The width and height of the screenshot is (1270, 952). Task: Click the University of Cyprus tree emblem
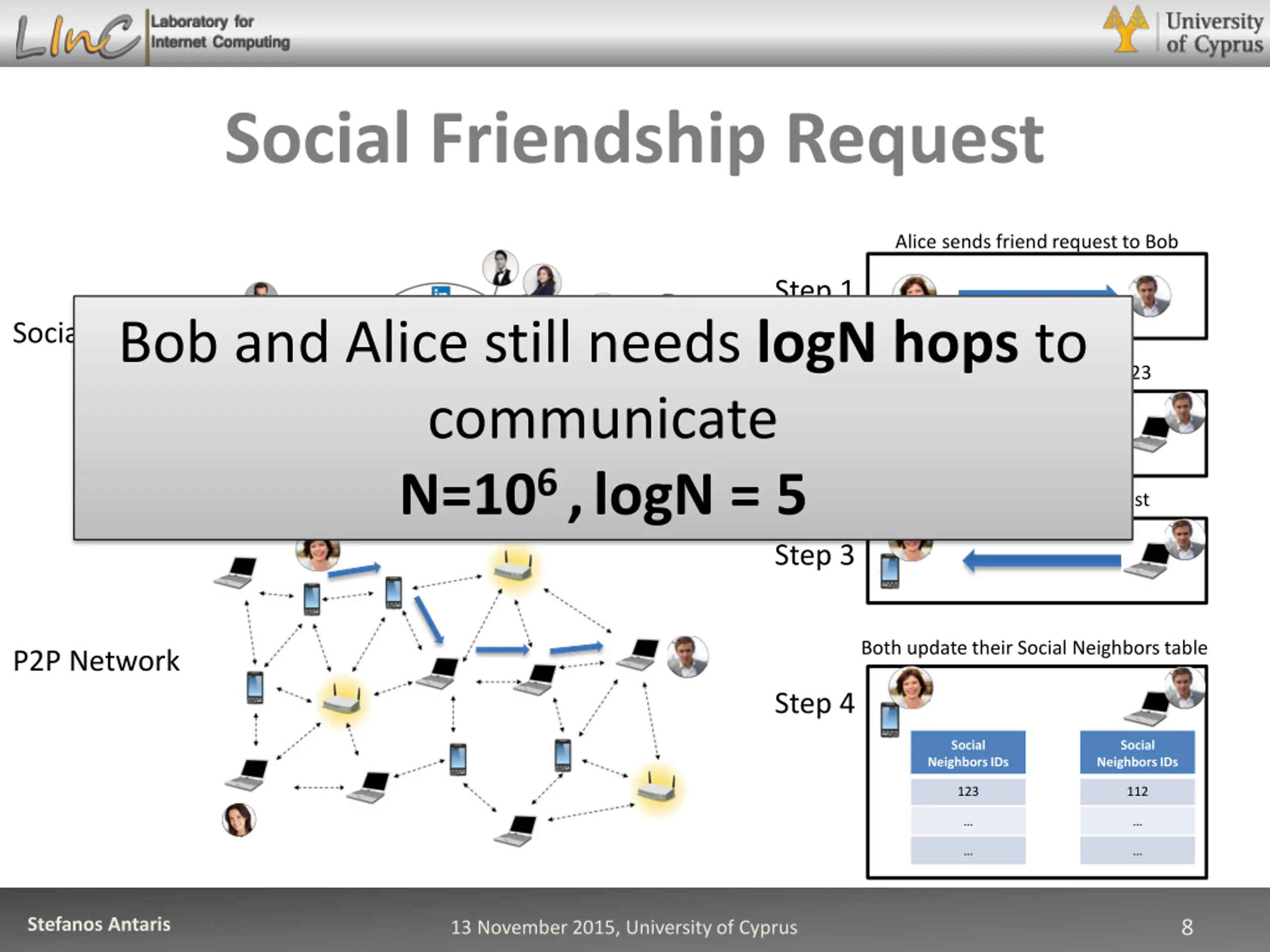[x=1125, y=29]
